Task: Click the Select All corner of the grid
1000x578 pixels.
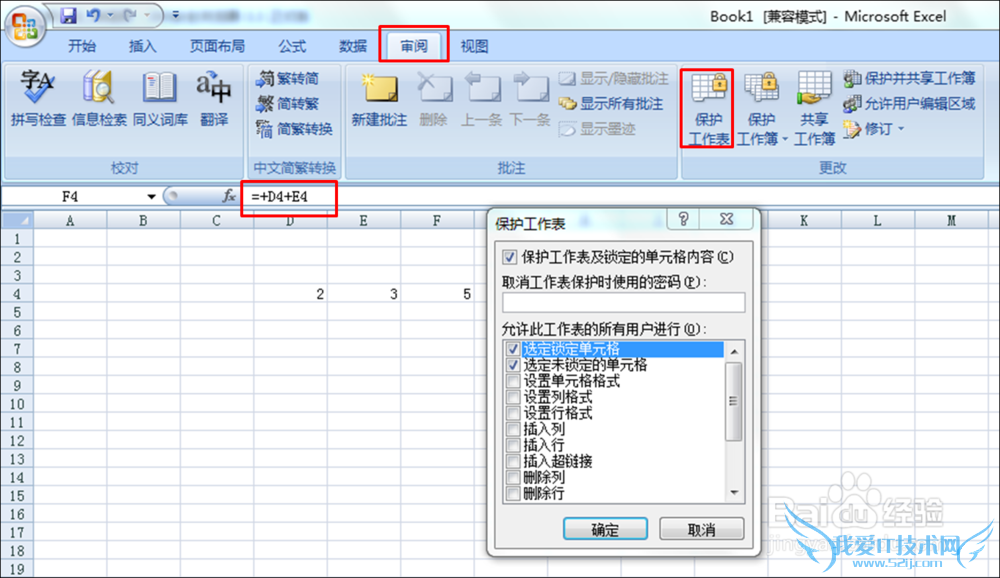Action: (17, 221)
